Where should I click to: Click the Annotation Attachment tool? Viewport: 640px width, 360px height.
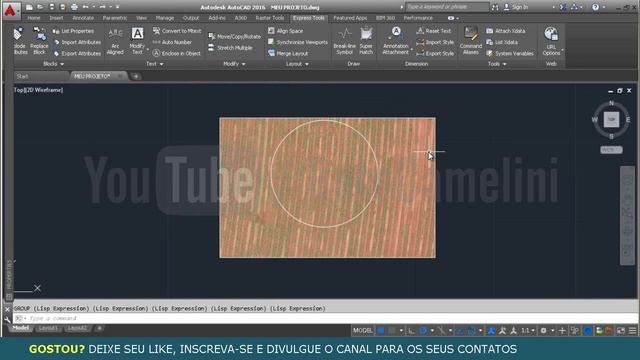click(x=396, y=41)
